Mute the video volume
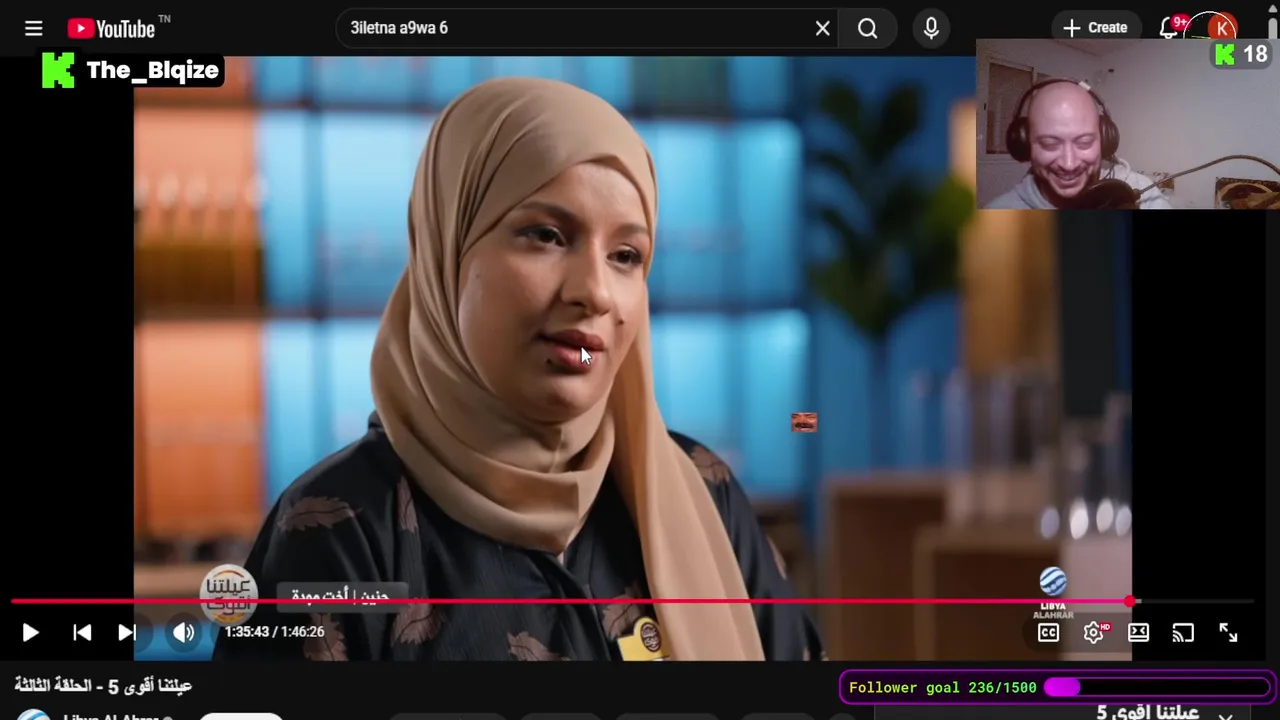 (x=183, y=632)
